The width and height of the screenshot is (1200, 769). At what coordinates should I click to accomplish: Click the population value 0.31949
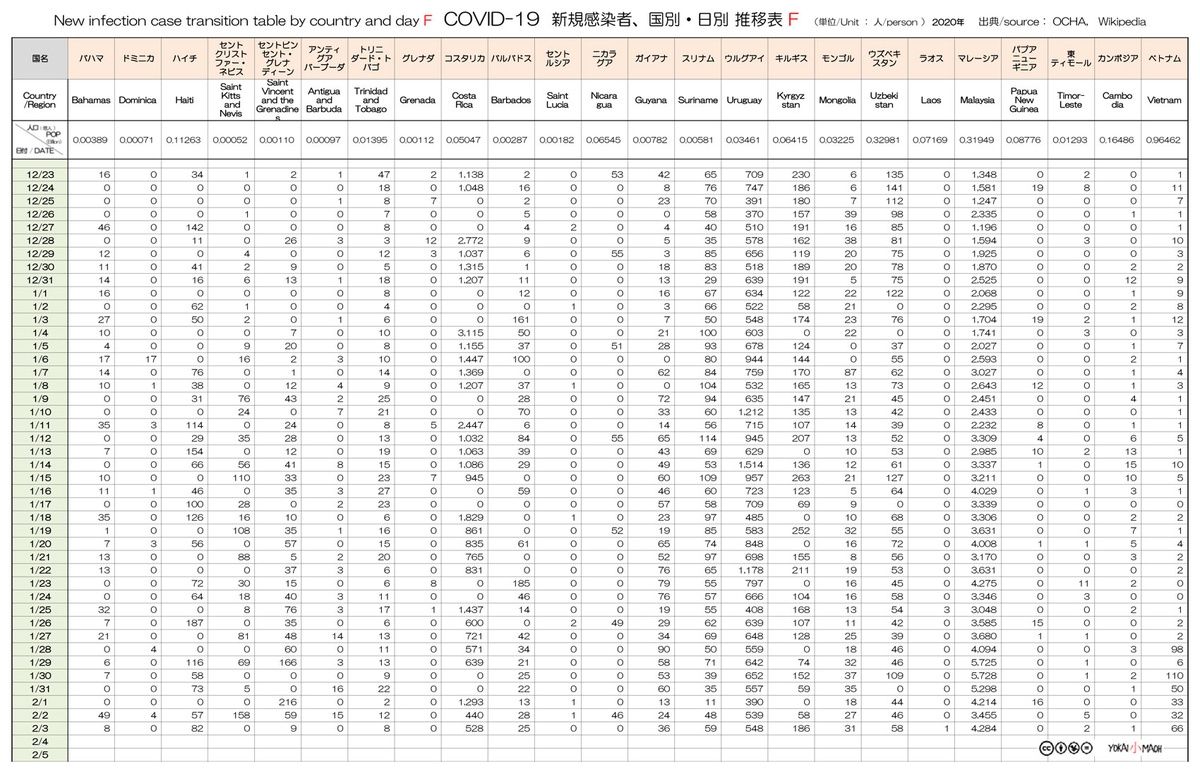pyautogui.click(x=977, y=140)
